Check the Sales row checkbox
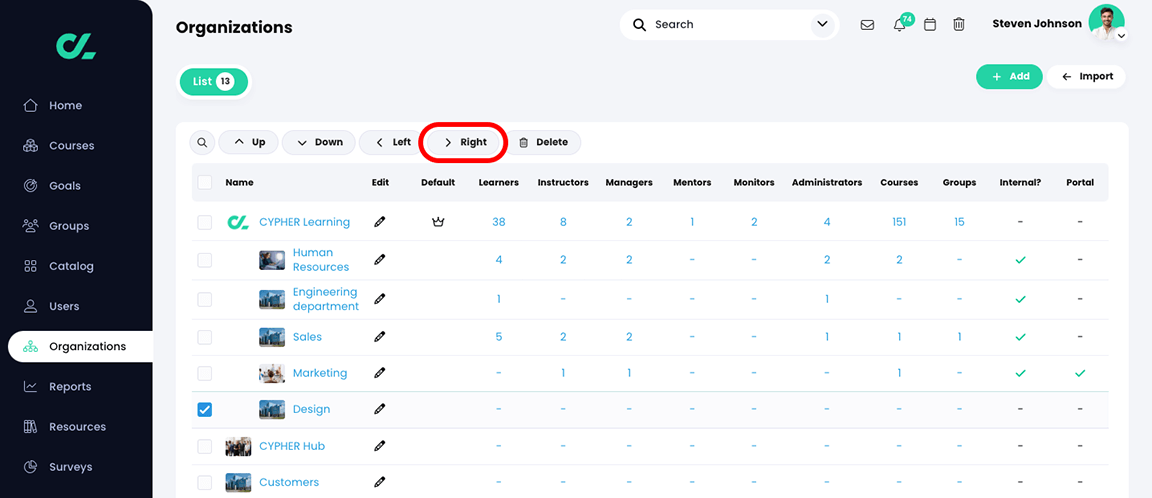 [x=205, y=336]
